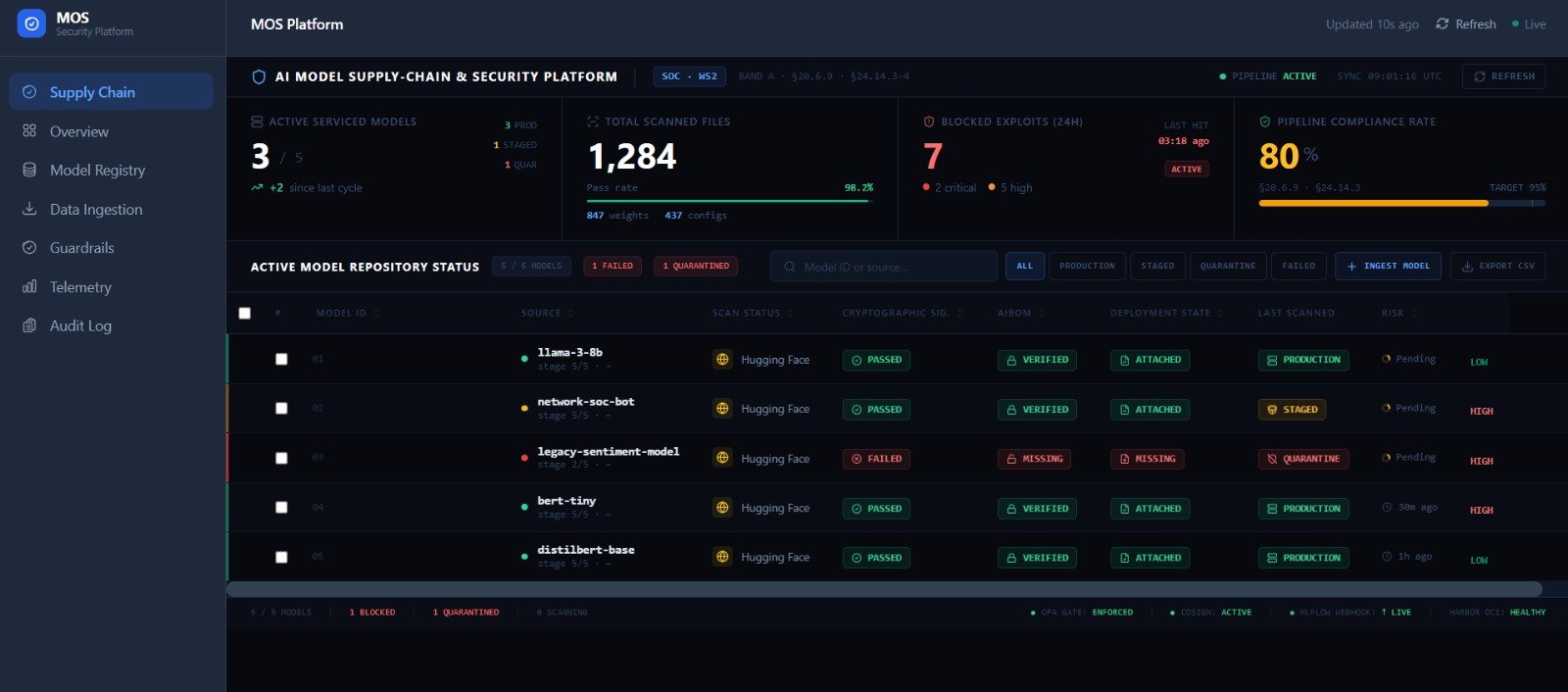This screenshot has width=1568, height=692.
Task: Click the Guardrails check-circle icon
Action: click(x=29, y=248)
